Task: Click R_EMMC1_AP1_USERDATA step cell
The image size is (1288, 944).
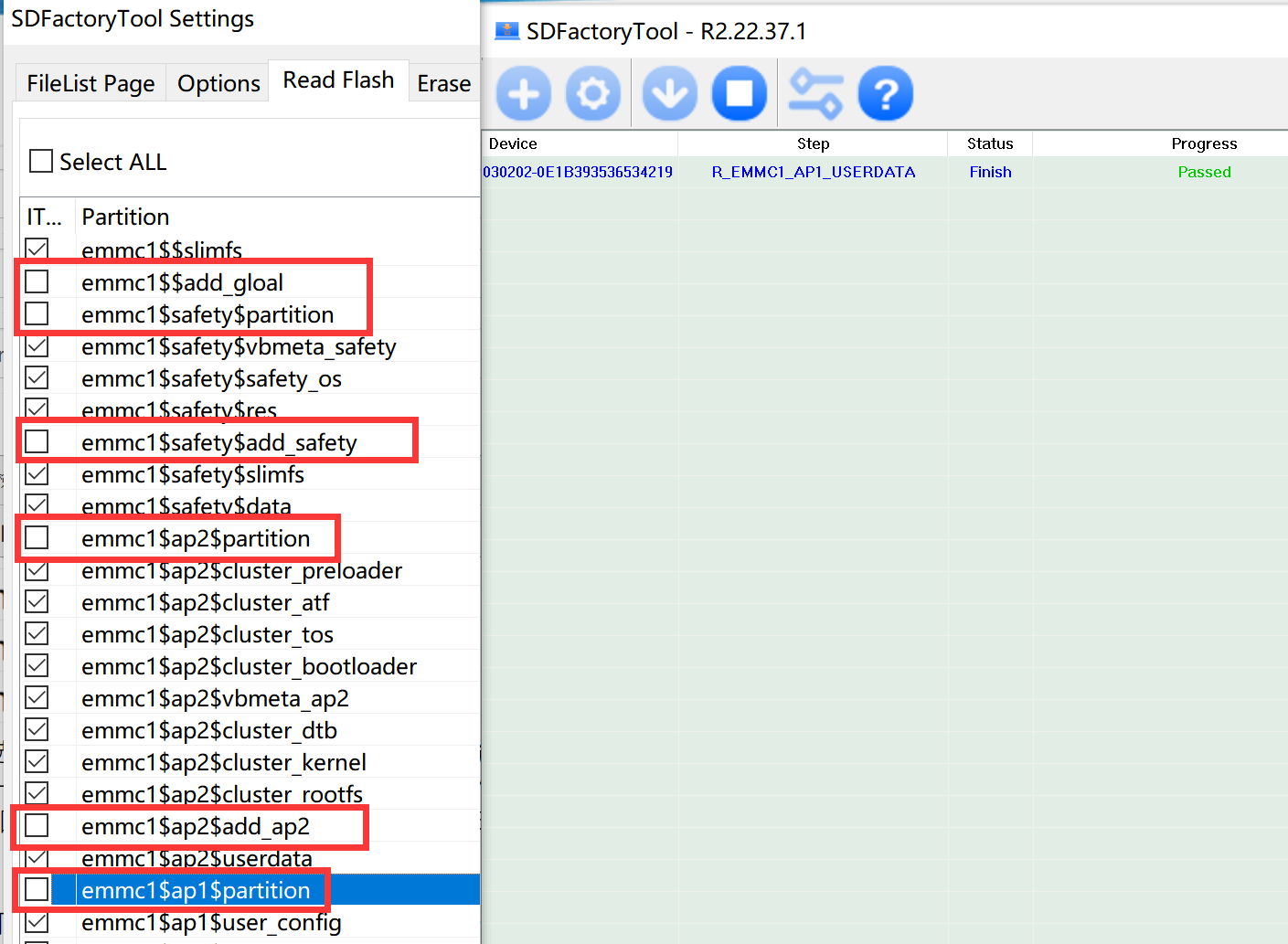Action: pyautogui.click(x=814, y=172)
